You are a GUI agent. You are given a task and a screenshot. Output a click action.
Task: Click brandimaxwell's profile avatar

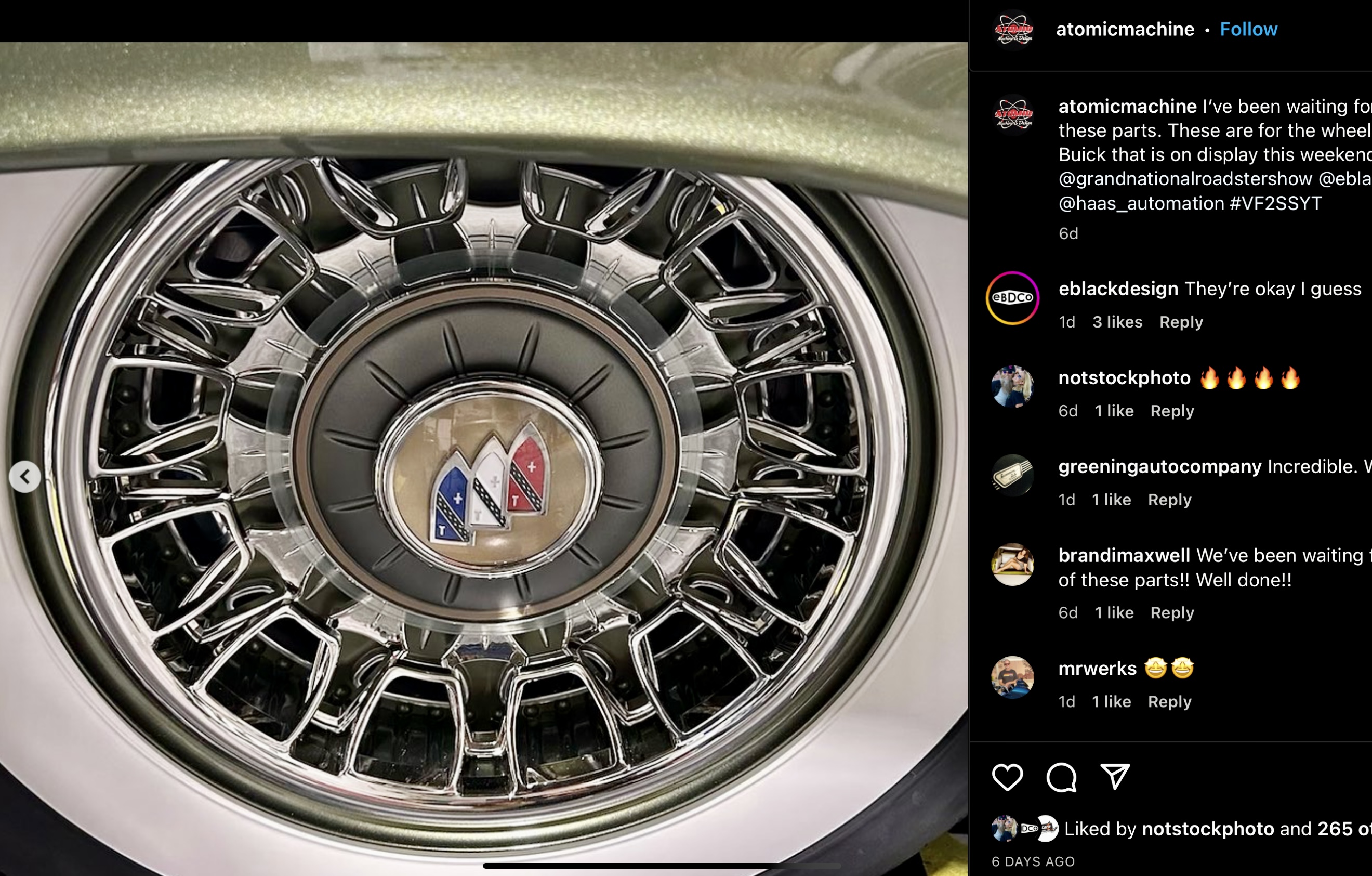coord(1012,564)
